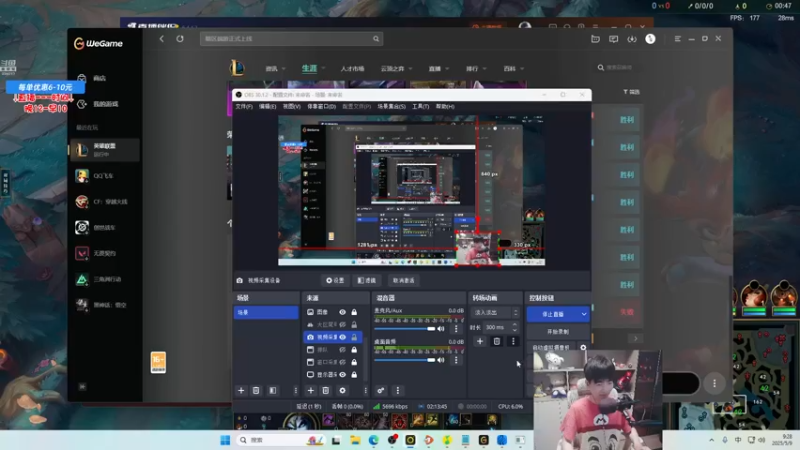Viewport: 800px width, 450px height.
Task: Add a new source in OBS
Action: [x=310, y=390]
